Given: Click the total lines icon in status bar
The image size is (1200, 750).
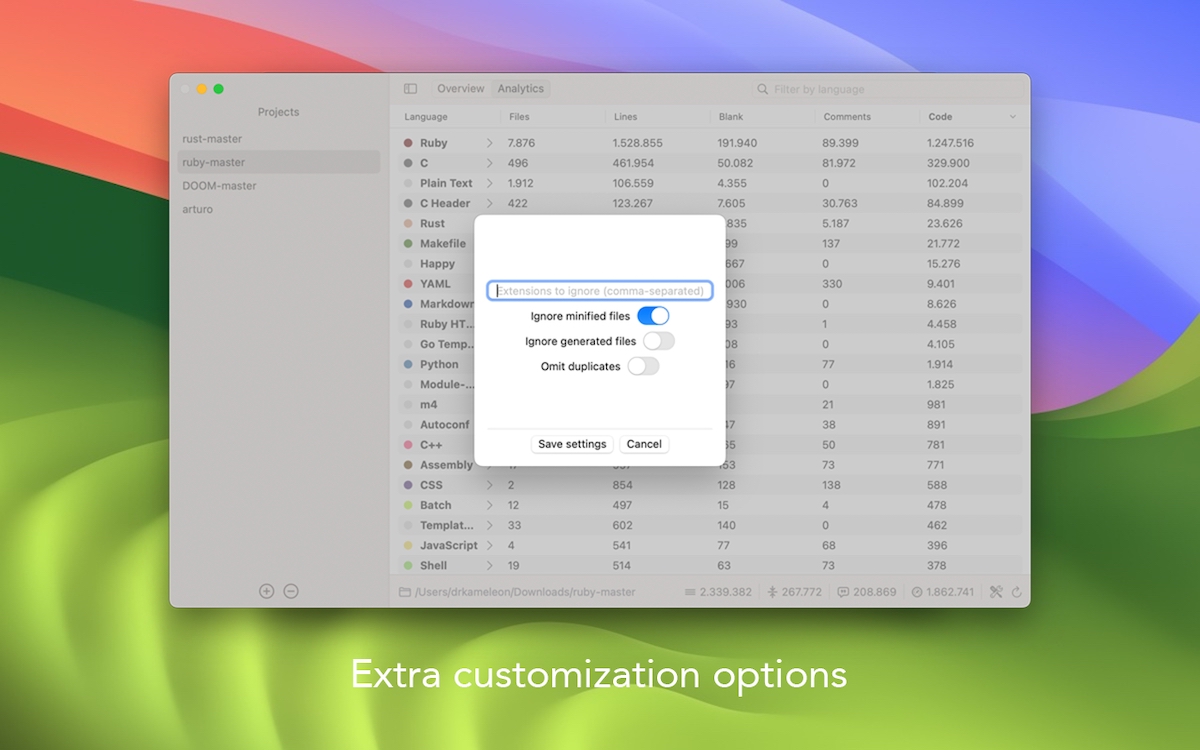Looking at the screenshot, I should pyautogui.click(x=690, y=592).
